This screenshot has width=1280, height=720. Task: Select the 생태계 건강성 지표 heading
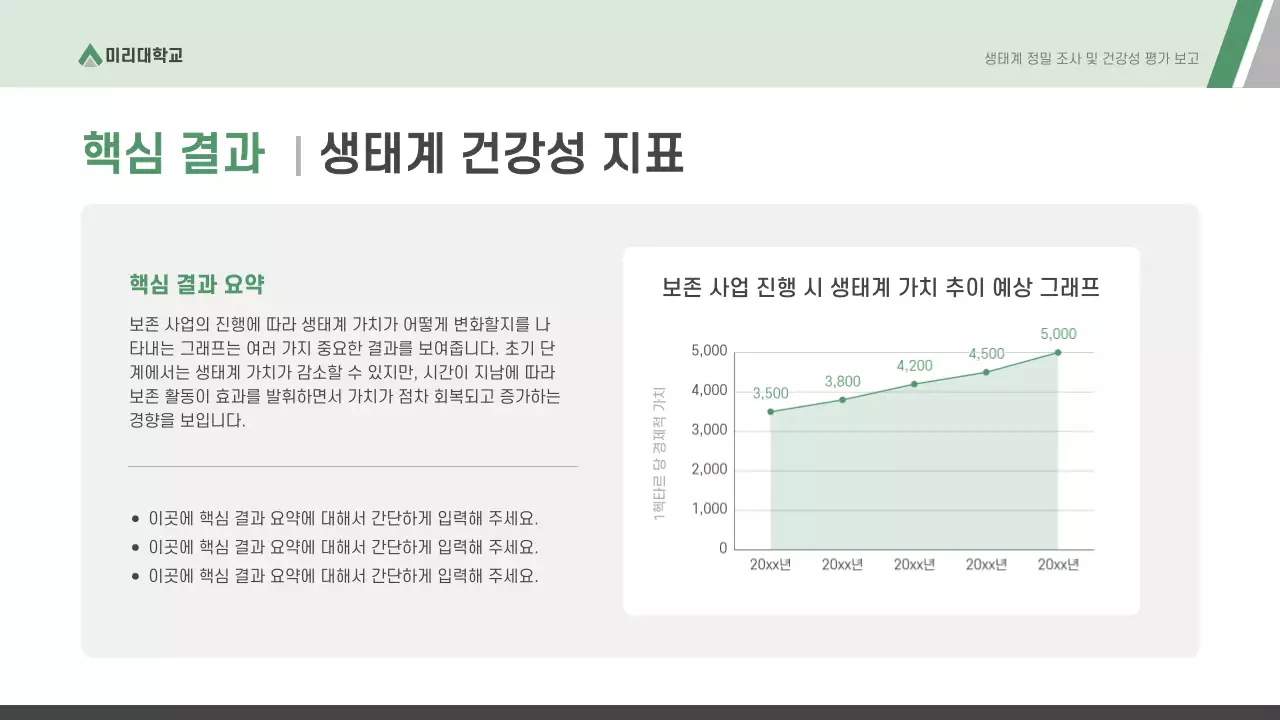click(x=497, y=151)
